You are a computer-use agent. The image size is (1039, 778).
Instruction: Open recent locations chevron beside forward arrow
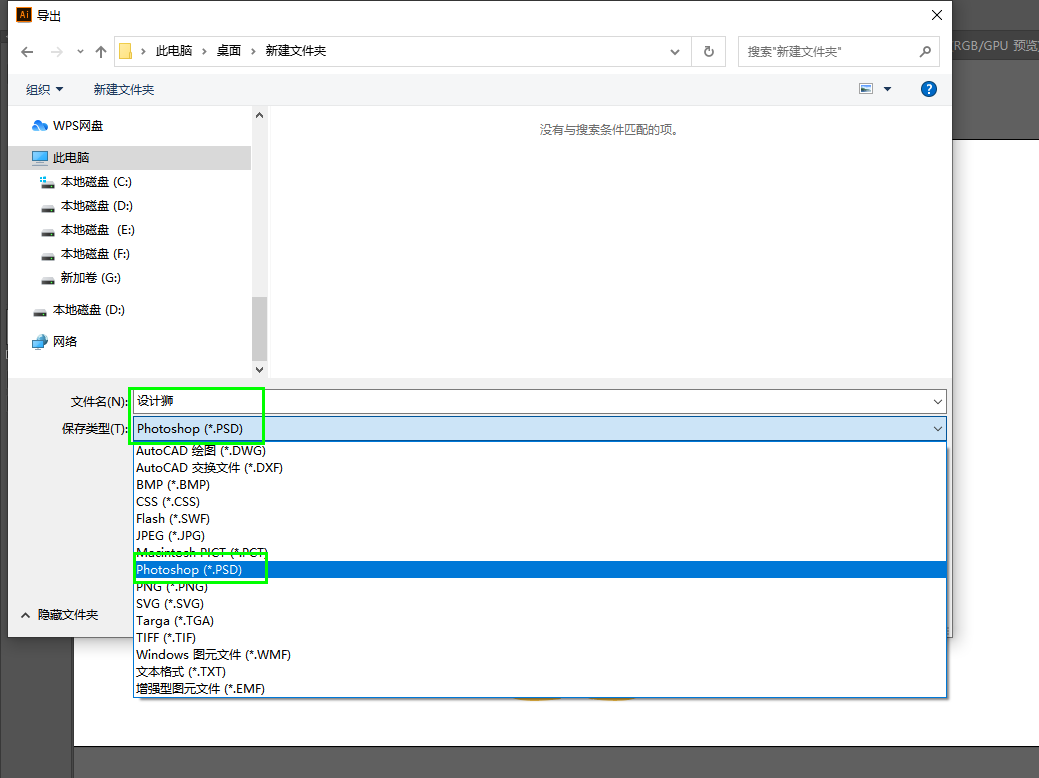80,52
